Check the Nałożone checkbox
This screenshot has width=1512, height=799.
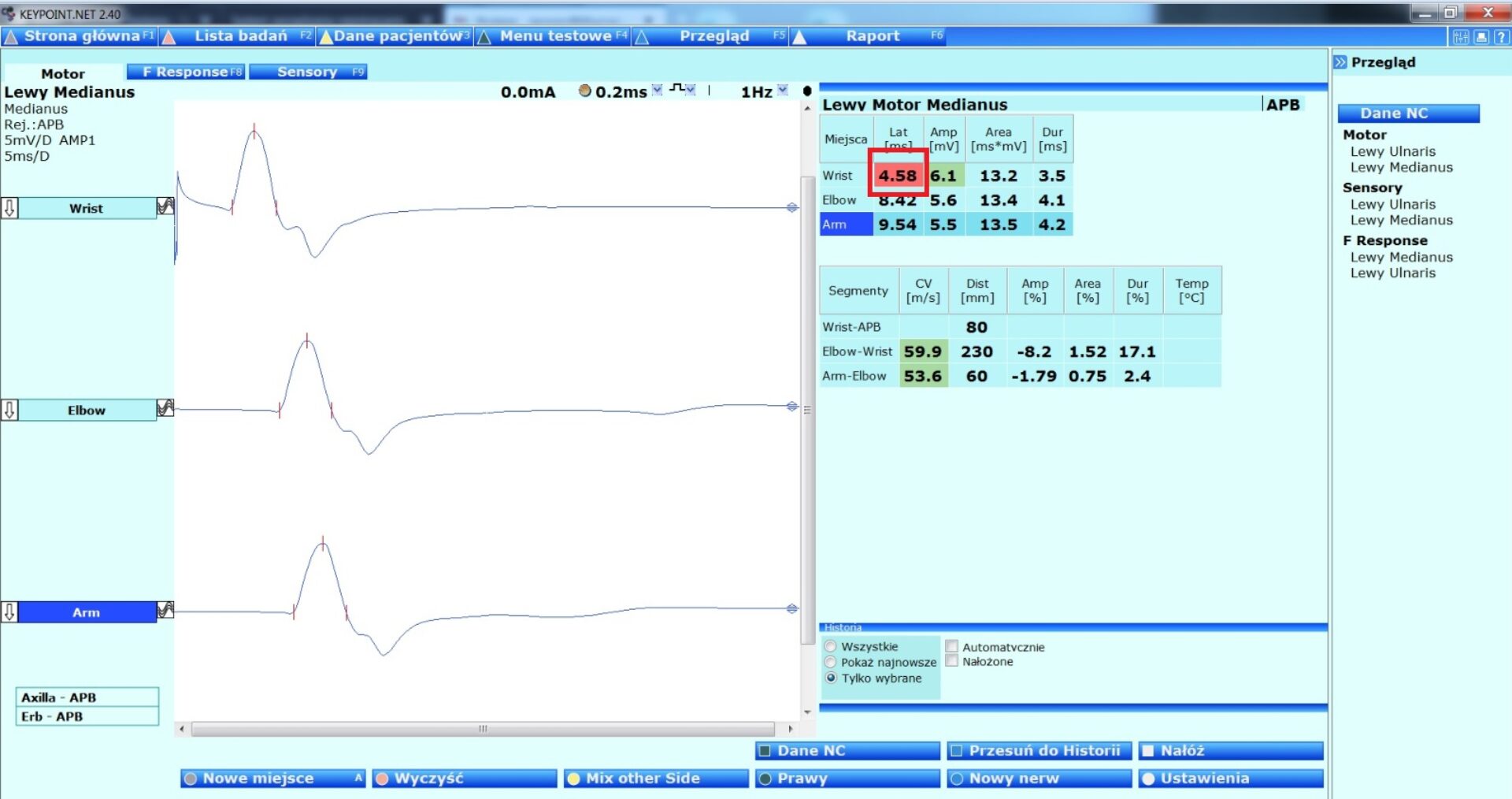[x=952, y=661]
